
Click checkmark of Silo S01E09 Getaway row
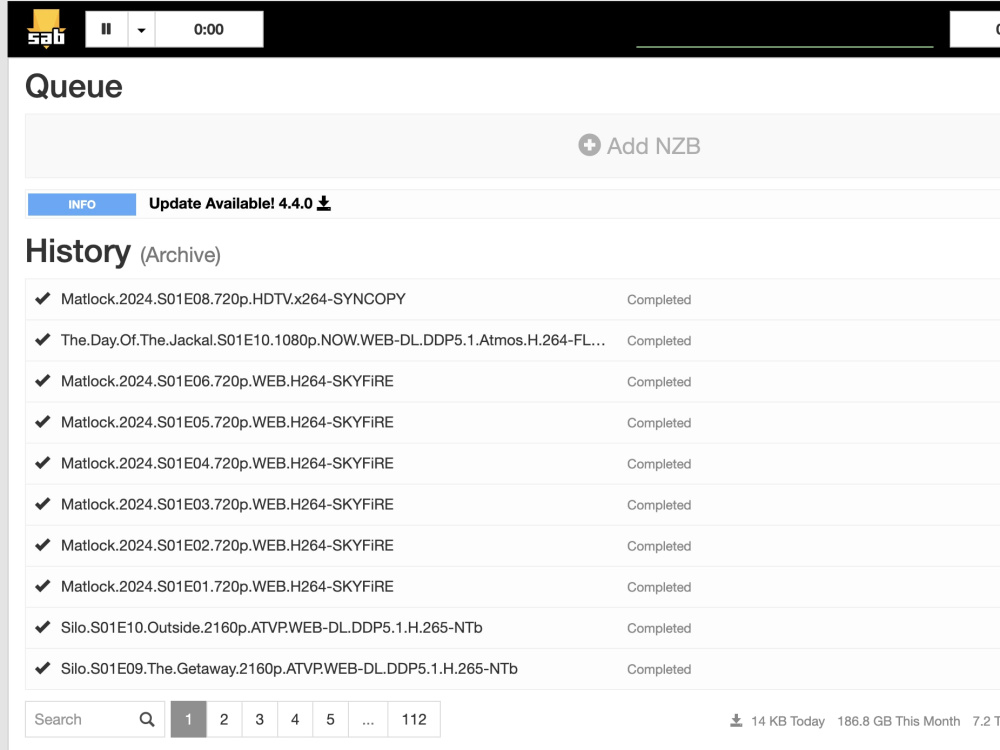click(x=43, y=668)
